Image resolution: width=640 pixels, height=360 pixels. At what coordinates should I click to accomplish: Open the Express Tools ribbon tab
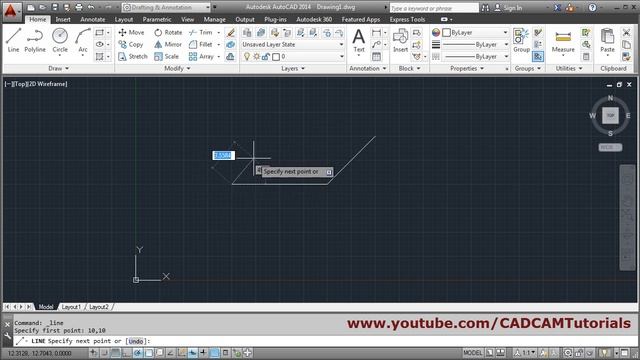[407, 19]
